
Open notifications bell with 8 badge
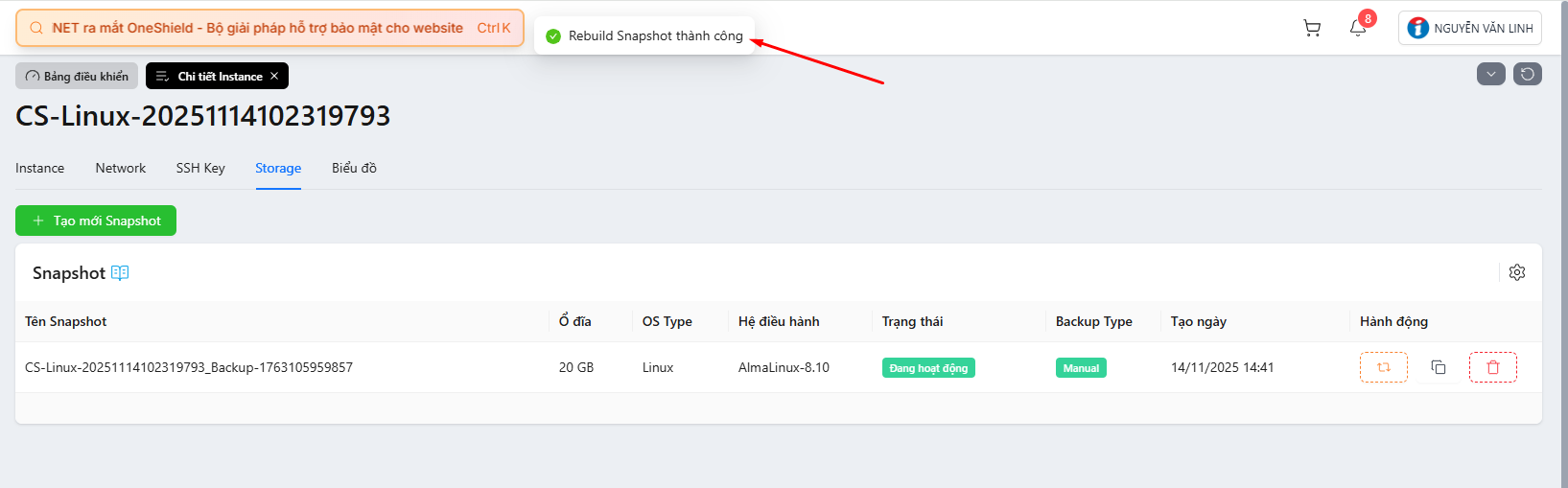click(1358, 28)
